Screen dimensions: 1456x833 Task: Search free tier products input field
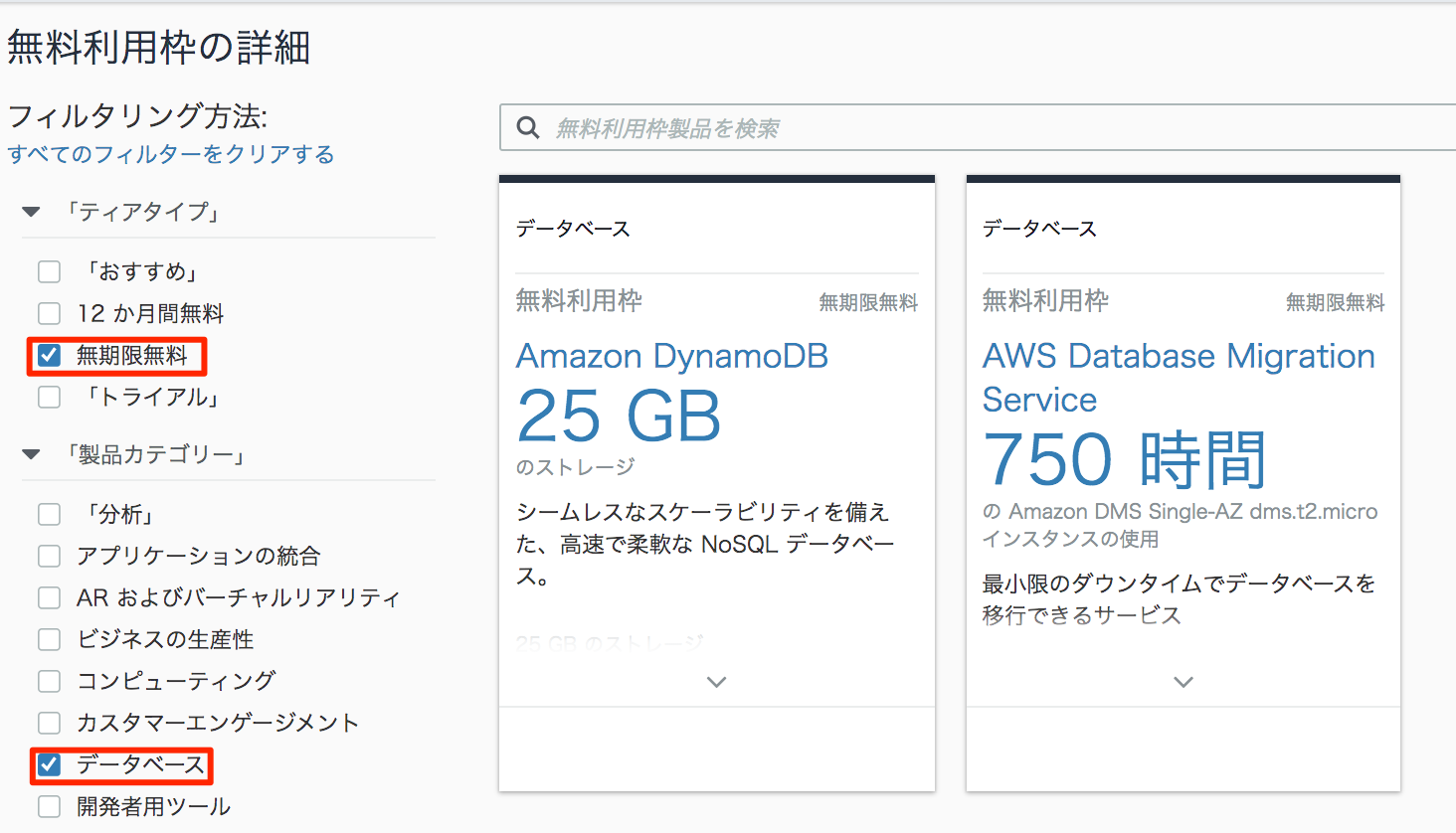tap(978, 127)
